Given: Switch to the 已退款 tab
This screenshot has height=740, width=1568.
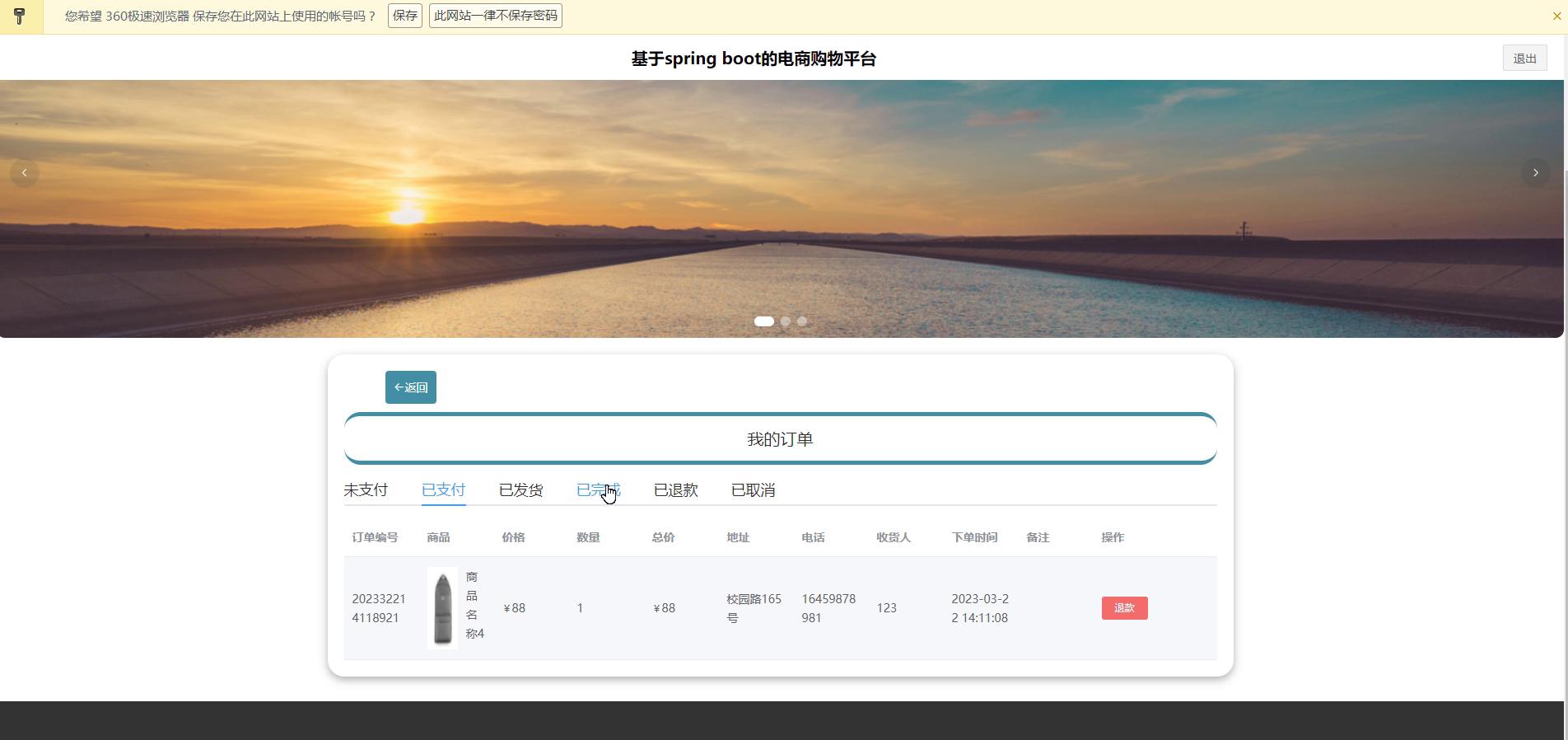Looking at the screenshot, I should coord(675,490).
